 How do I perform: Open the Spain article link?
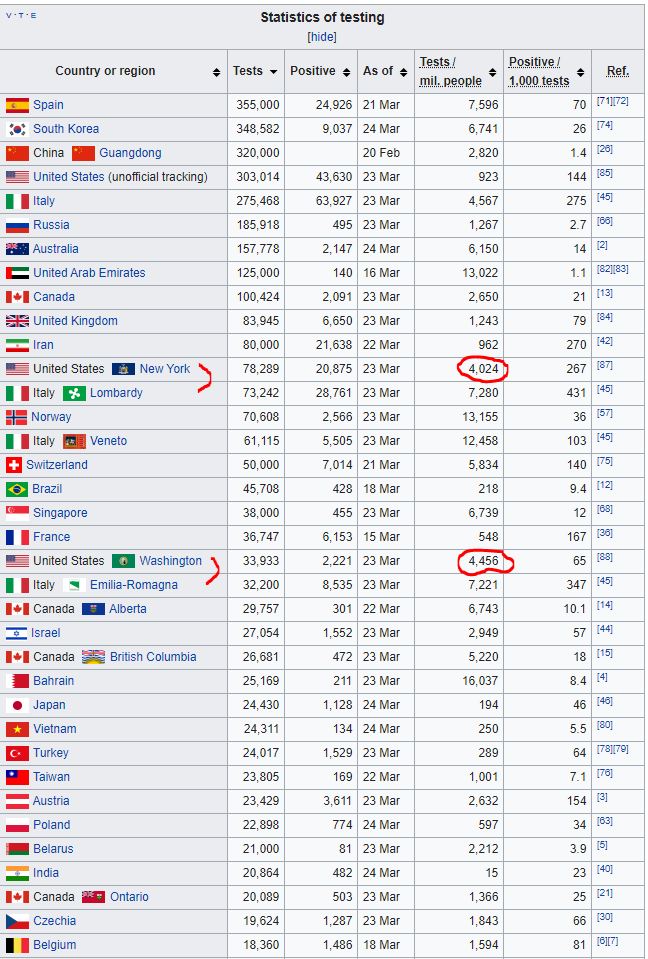48,105
